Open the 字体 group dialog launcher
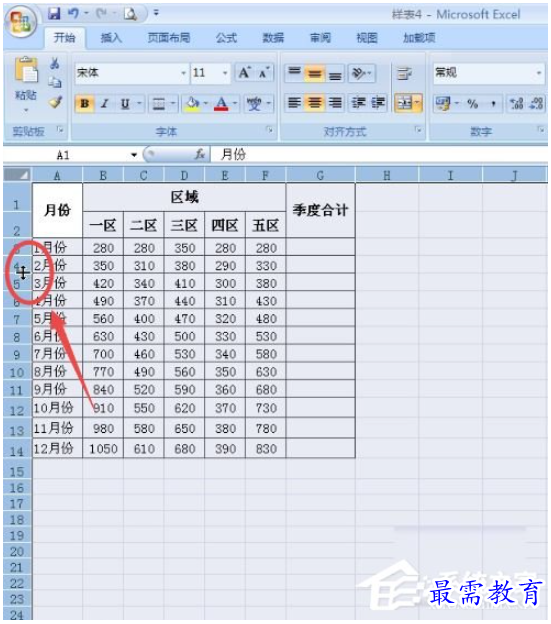 [x=270, y=129]
